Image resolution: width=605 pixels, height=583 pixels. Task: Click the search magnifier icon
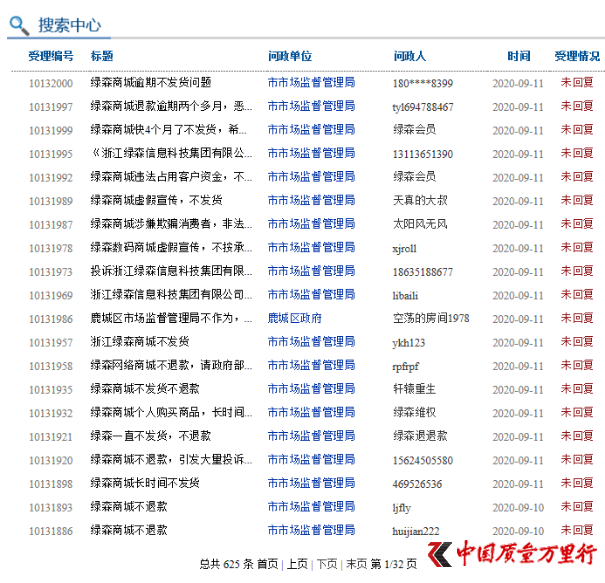click(19, 25)
